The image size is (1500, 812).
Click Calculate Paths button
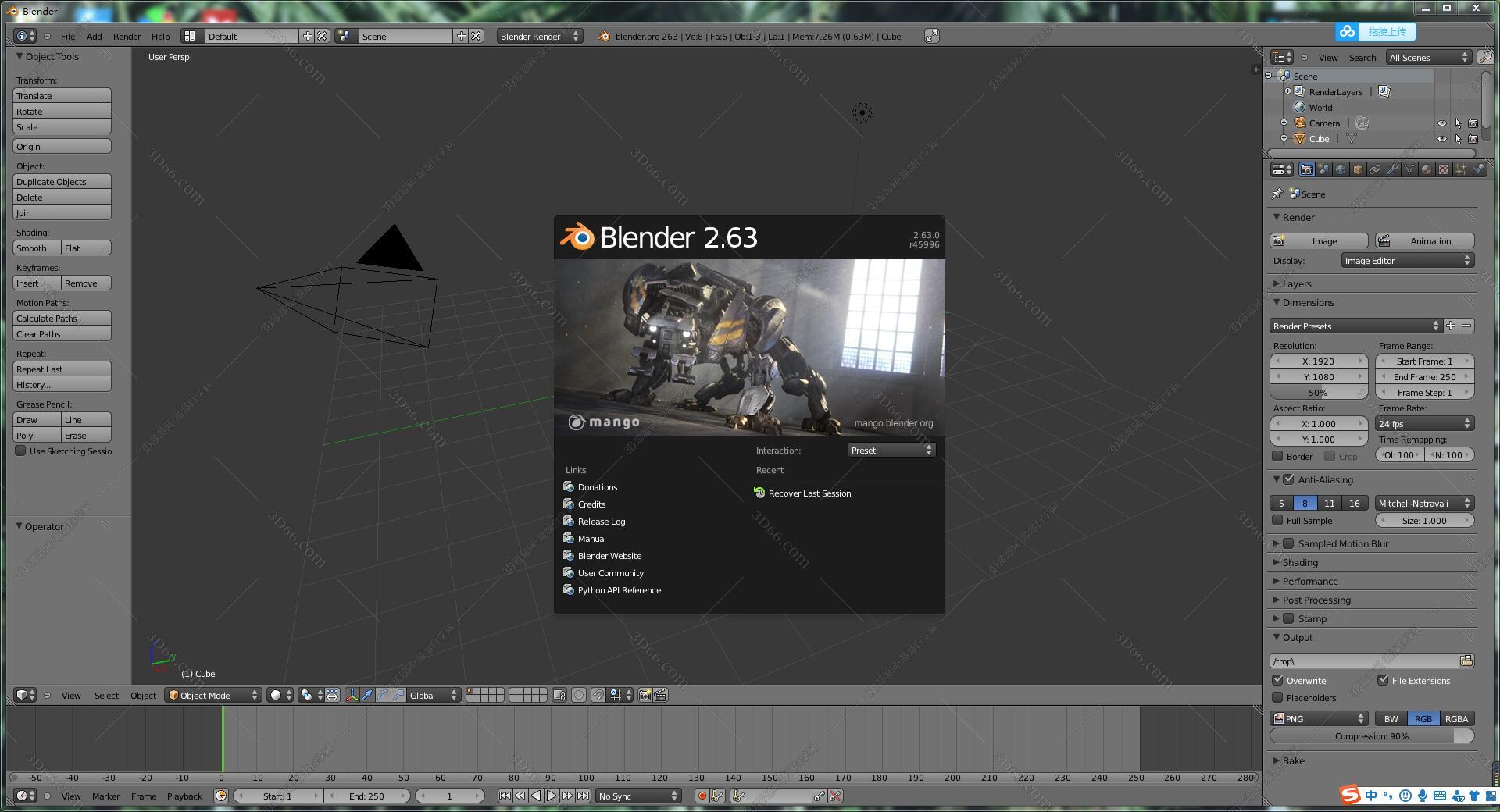pyautogui.click(x=62, y=318)
